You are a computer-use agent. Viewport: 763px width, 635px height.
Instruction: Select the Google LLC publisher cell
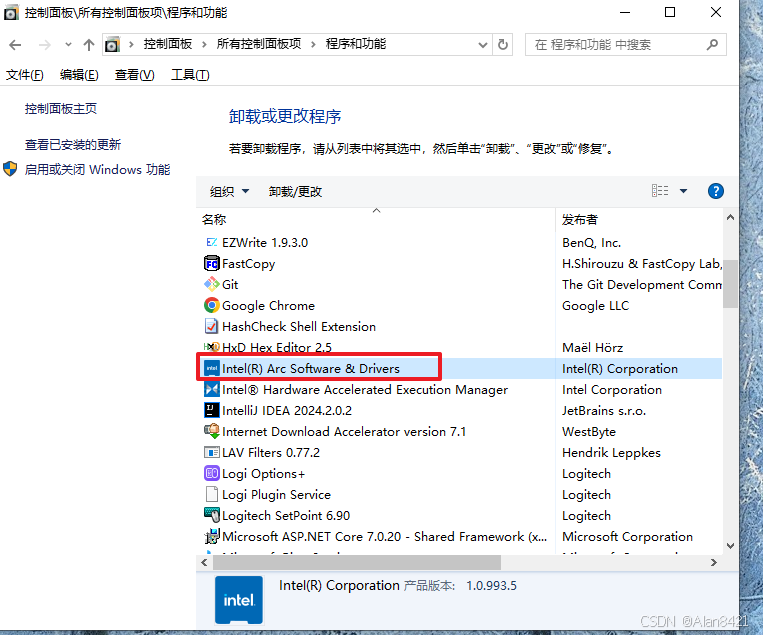596,306
